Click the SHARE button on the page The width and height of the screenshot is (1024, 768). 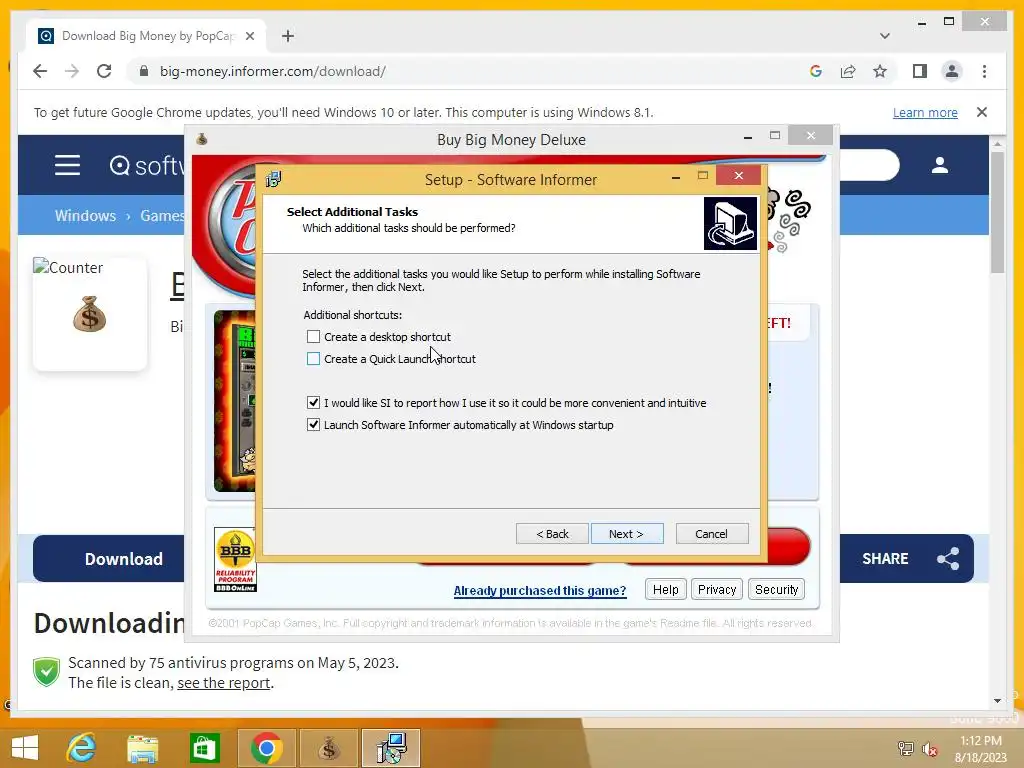[x=906, y=558]
